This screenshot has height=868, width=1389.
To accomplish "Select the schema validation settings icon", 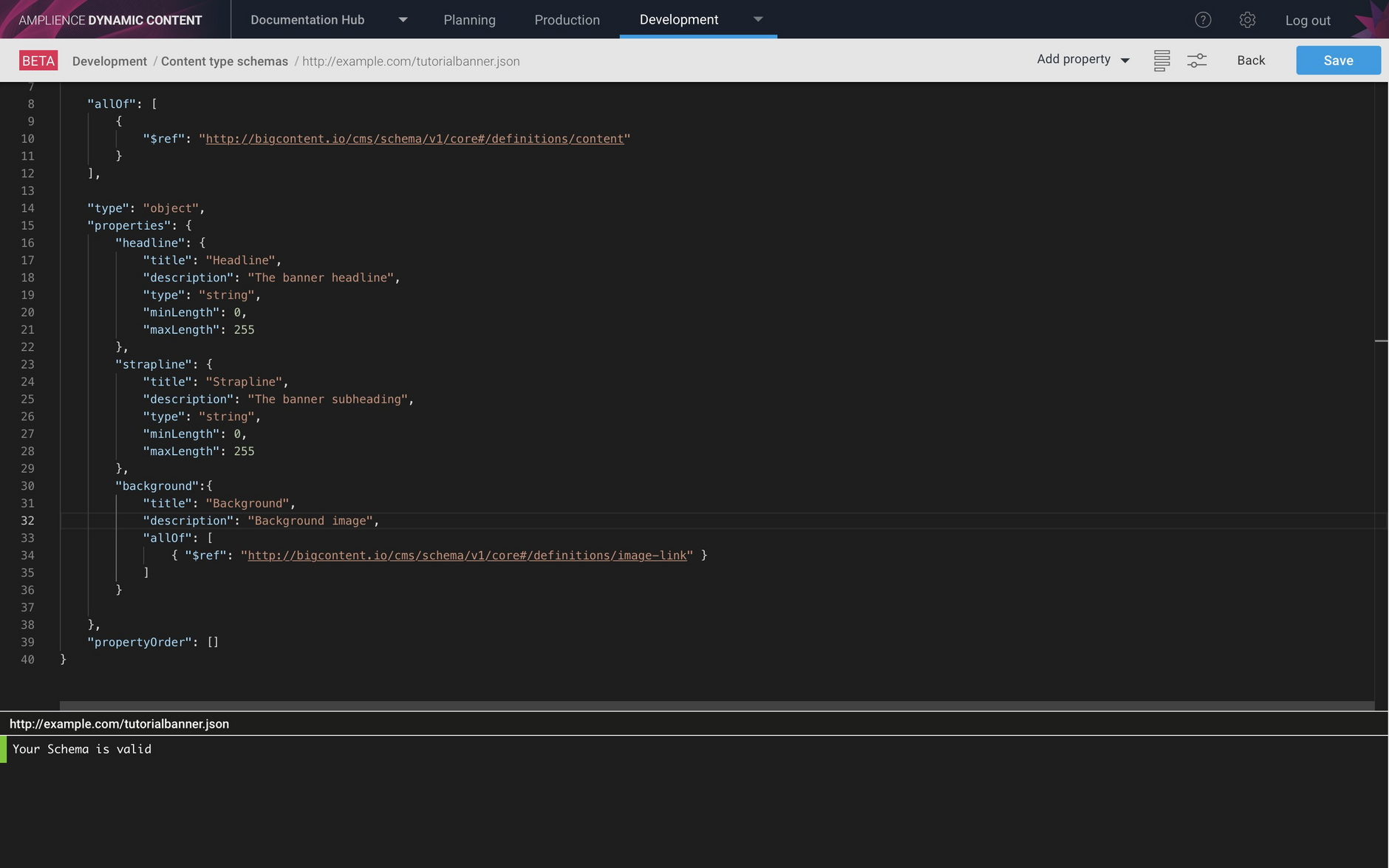I will (1197, 60).
